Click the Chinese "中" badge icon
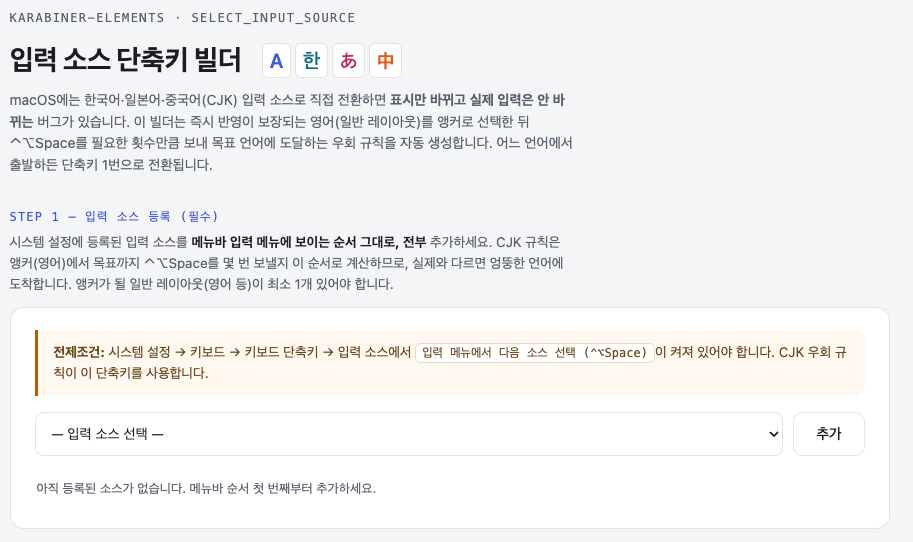913x542 pixels. 385,61
